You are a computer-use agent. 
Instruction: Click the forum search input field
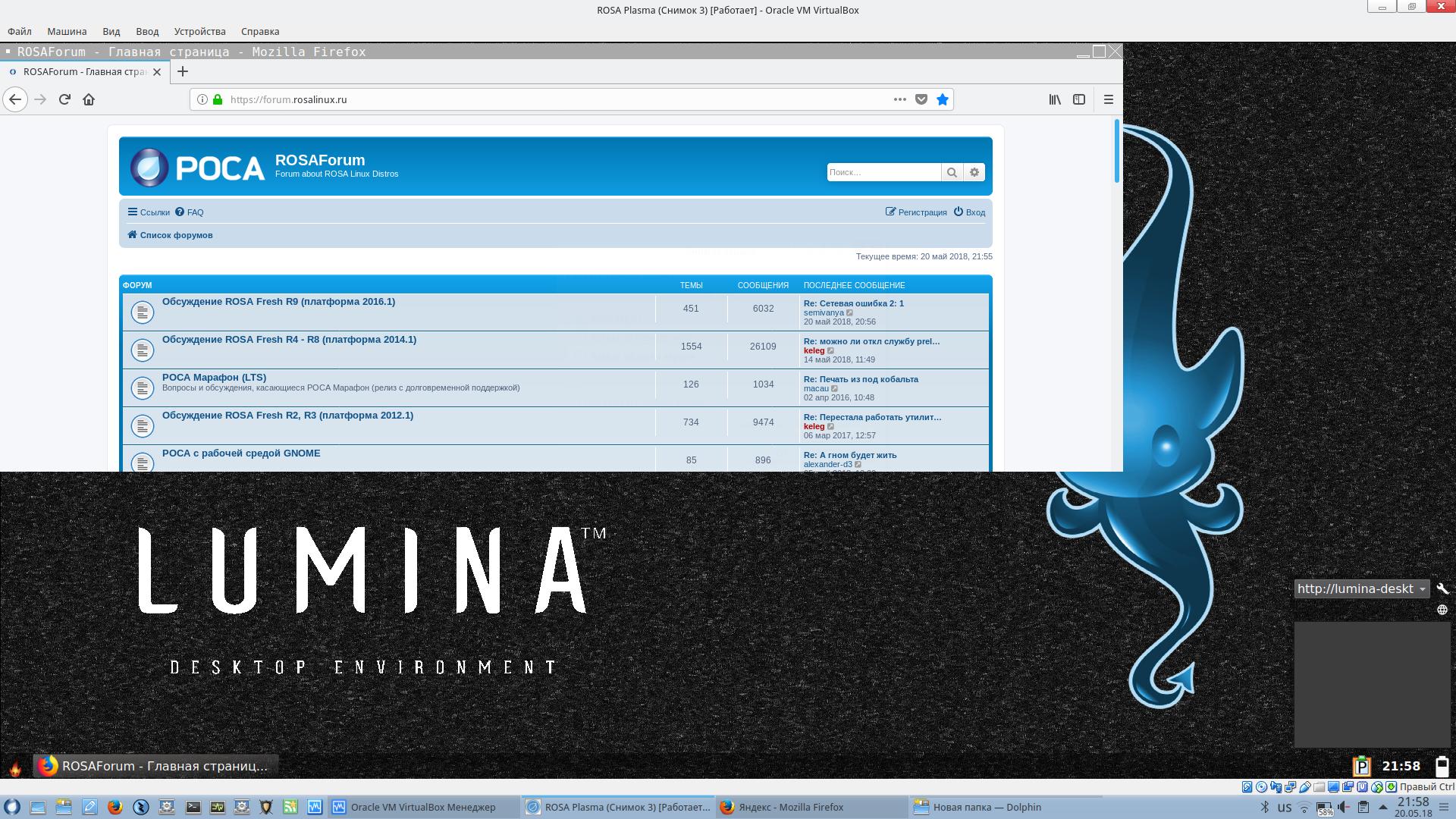click(883, 172)
